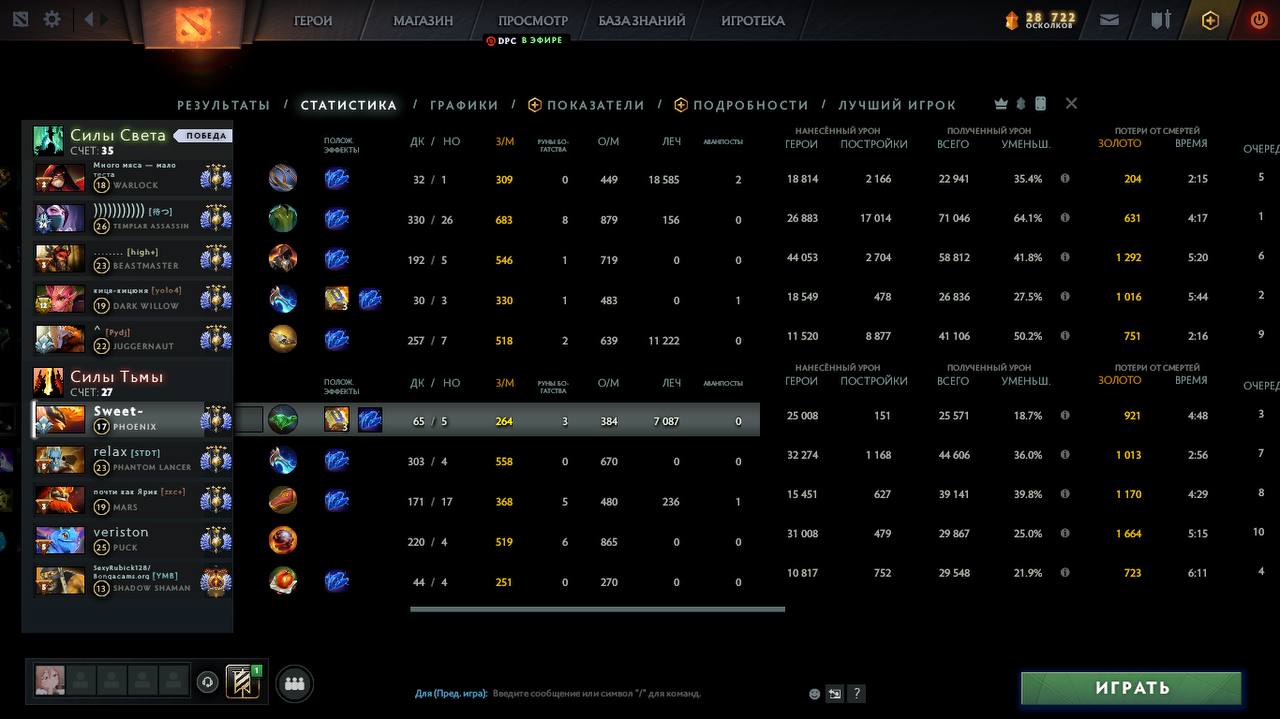
Task: Open the МАГАЗИН menu
Action: coord(423,20)
